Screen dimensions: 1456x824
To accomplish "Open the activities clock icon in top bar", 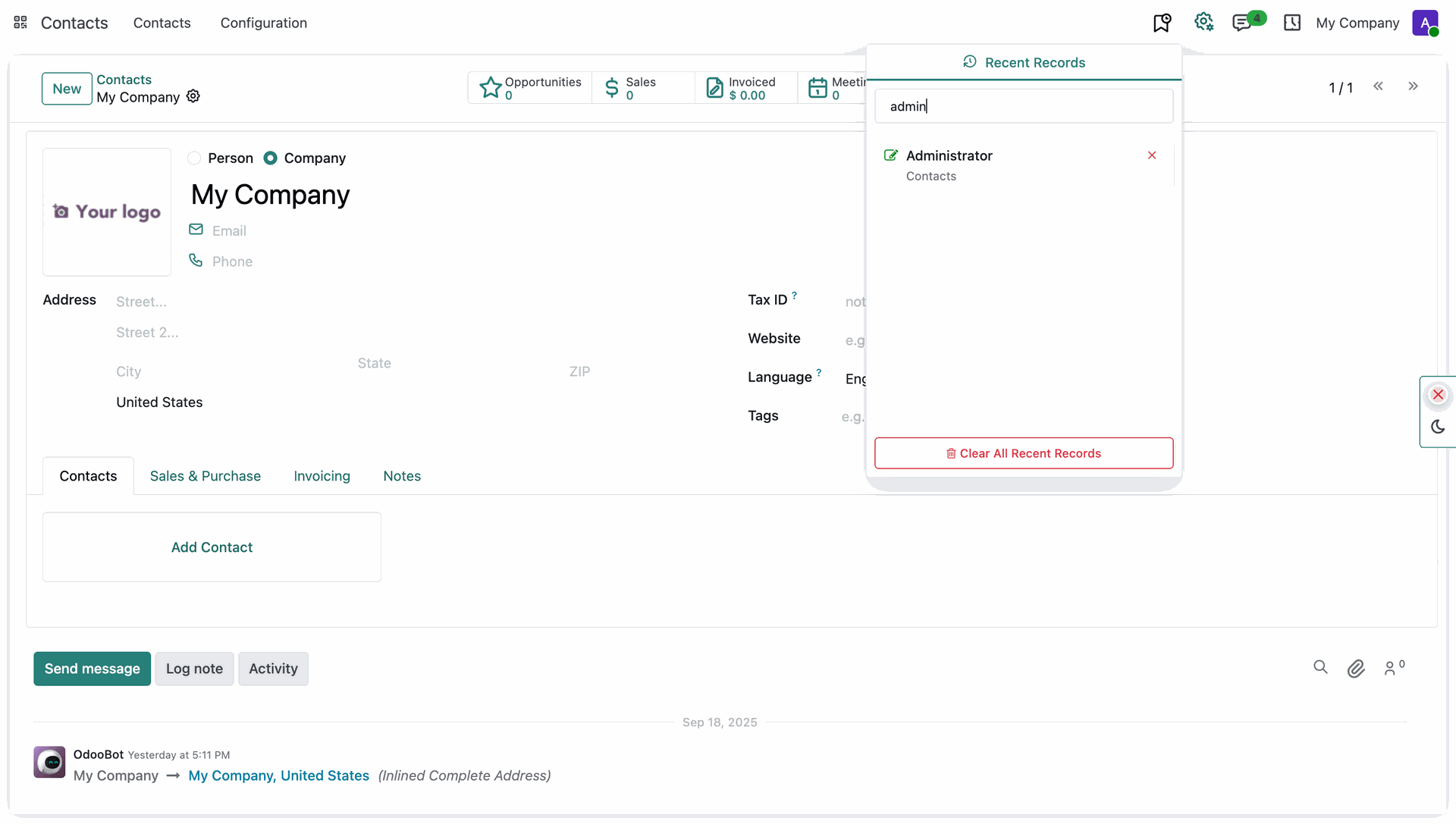I will tap(1292, 23).
